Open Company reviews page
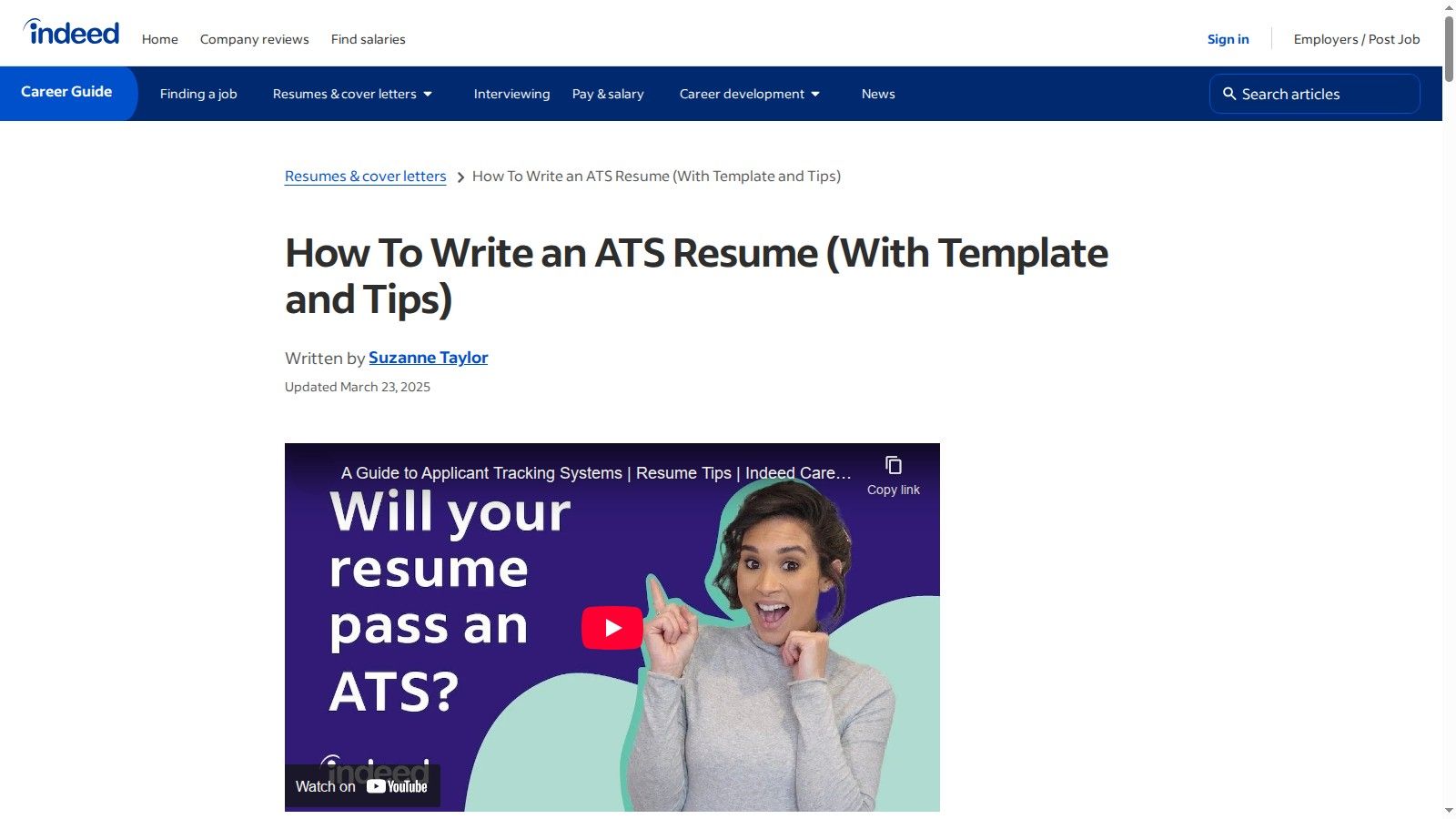Viewport: 1456px width, 819px height. point(255,39)
